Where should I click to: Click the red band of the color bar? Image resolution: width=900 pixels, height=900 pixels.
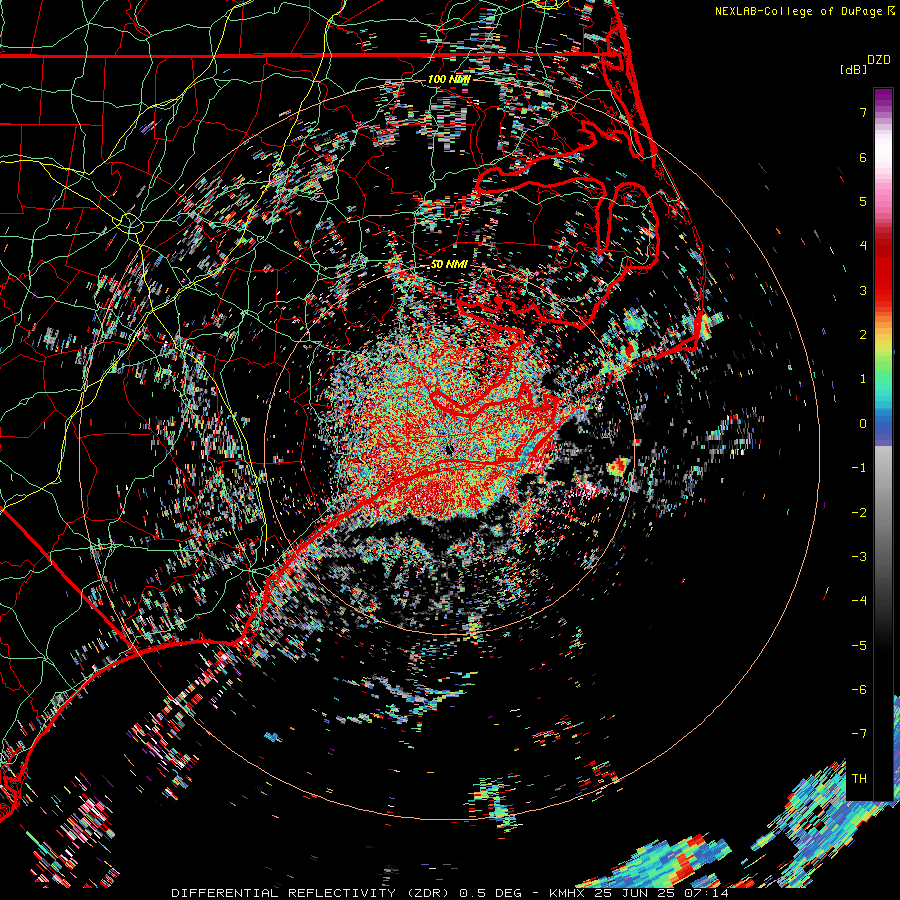(x=883, y=276)
